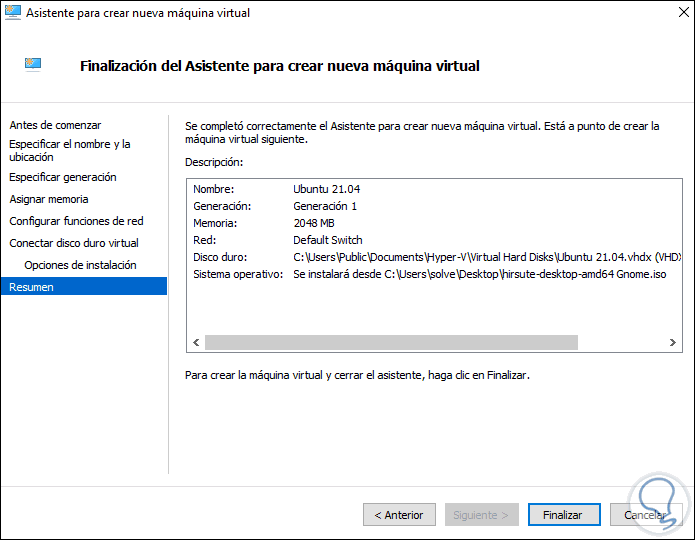Jump to the Asignar memoria step

(49, 199)
